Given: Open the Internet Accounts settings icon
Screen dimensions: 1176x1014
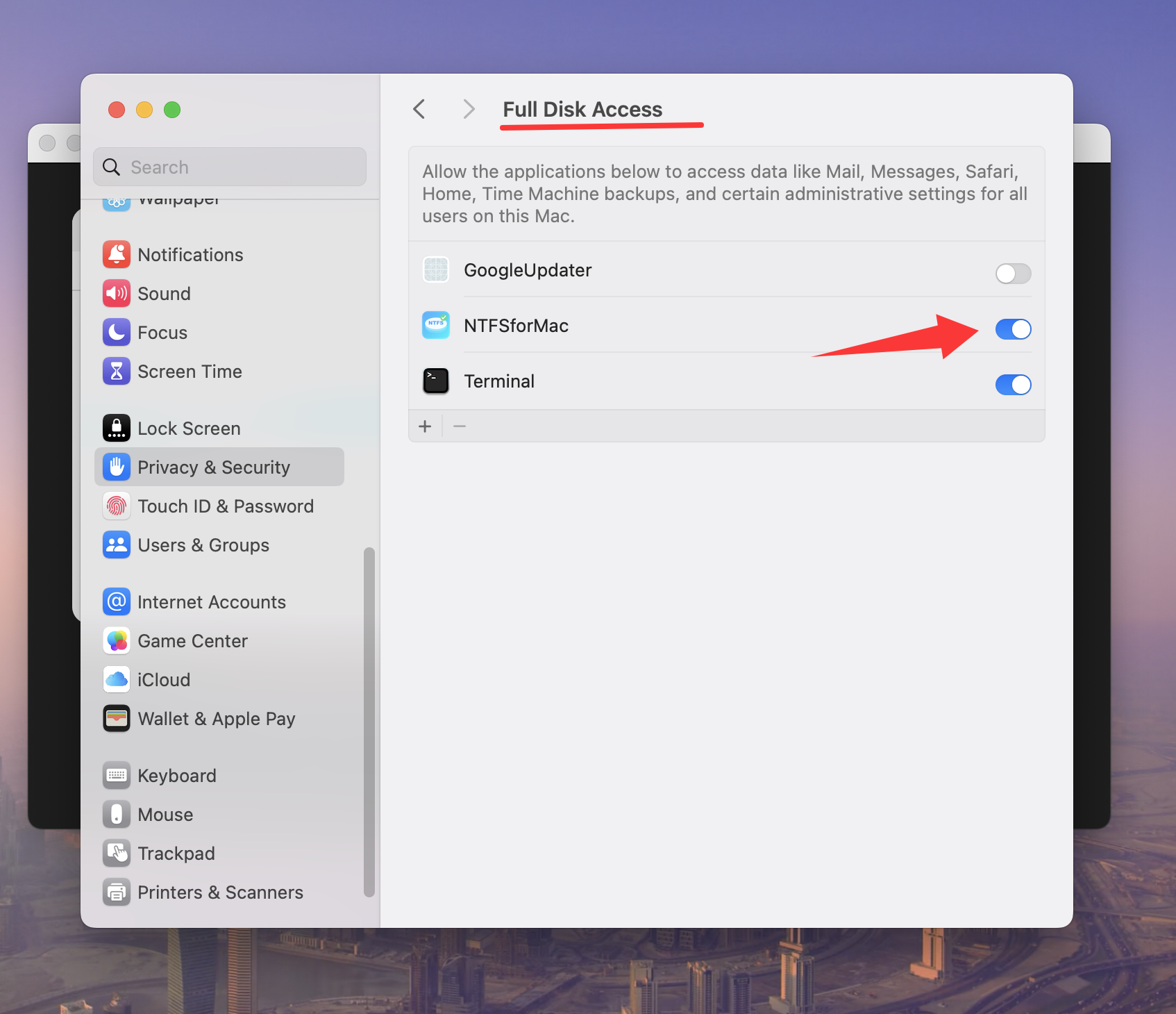Looking at the screenshot, I should pos(117,601).
